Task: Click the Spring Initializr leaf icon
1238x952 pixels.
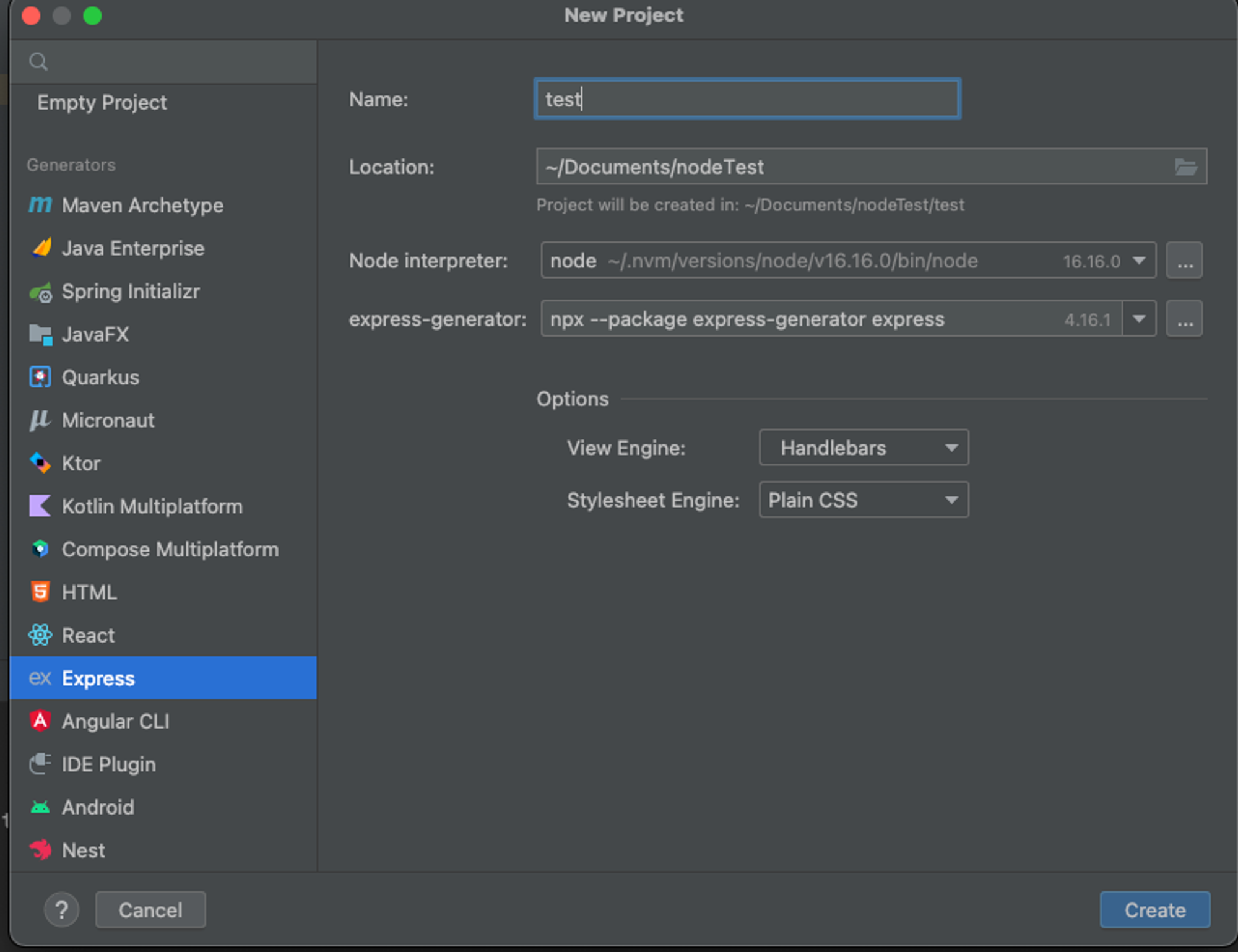Action: (x=40, y=292)
